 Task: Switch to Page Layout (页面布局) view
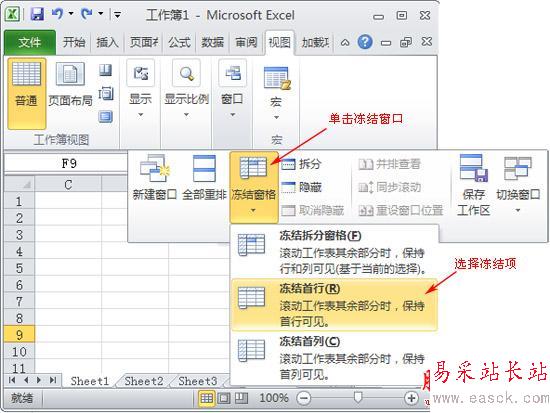pyautogui.click(x=71, y=84)
